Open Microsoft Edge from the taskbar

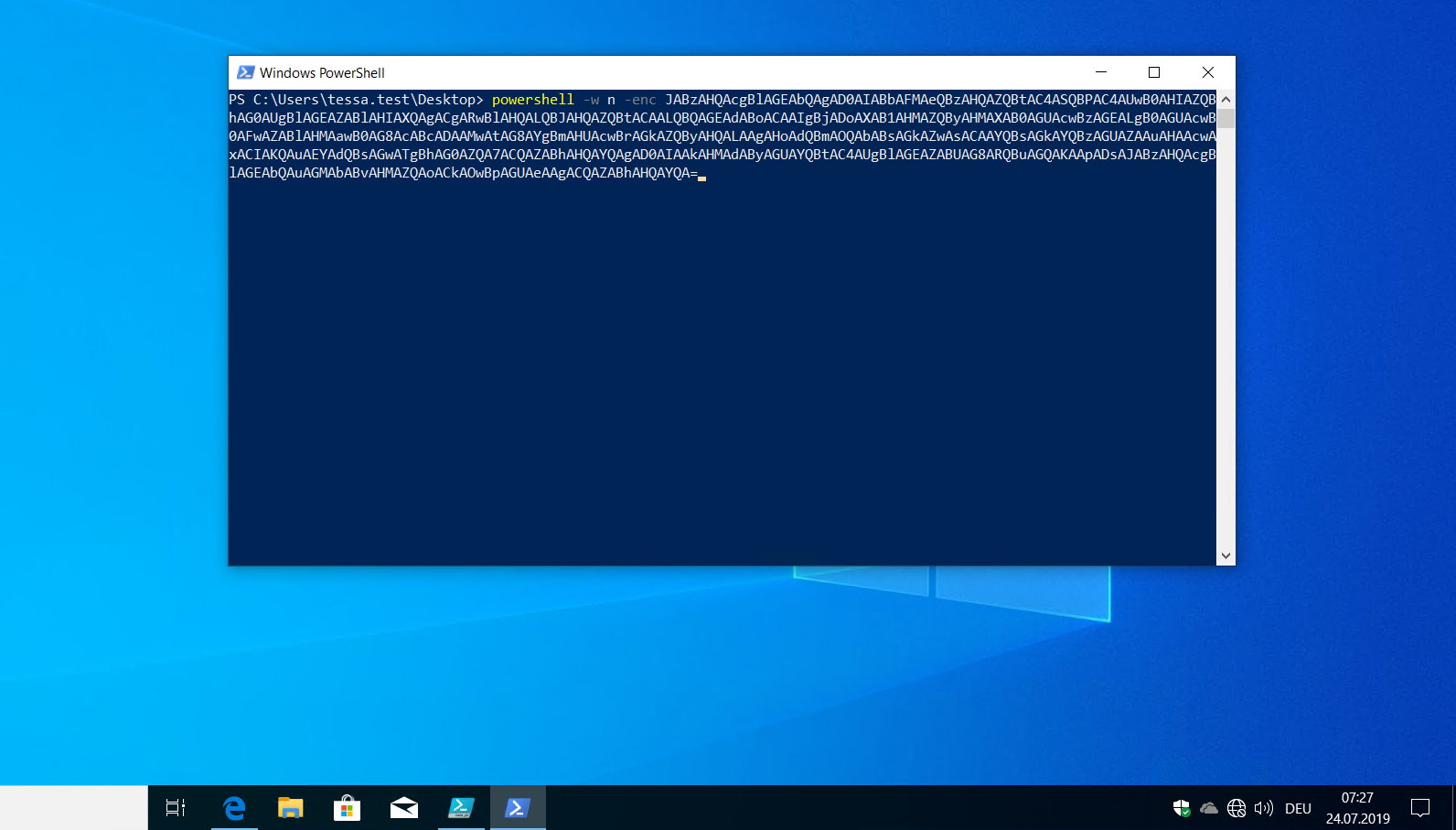click(234, 808)
